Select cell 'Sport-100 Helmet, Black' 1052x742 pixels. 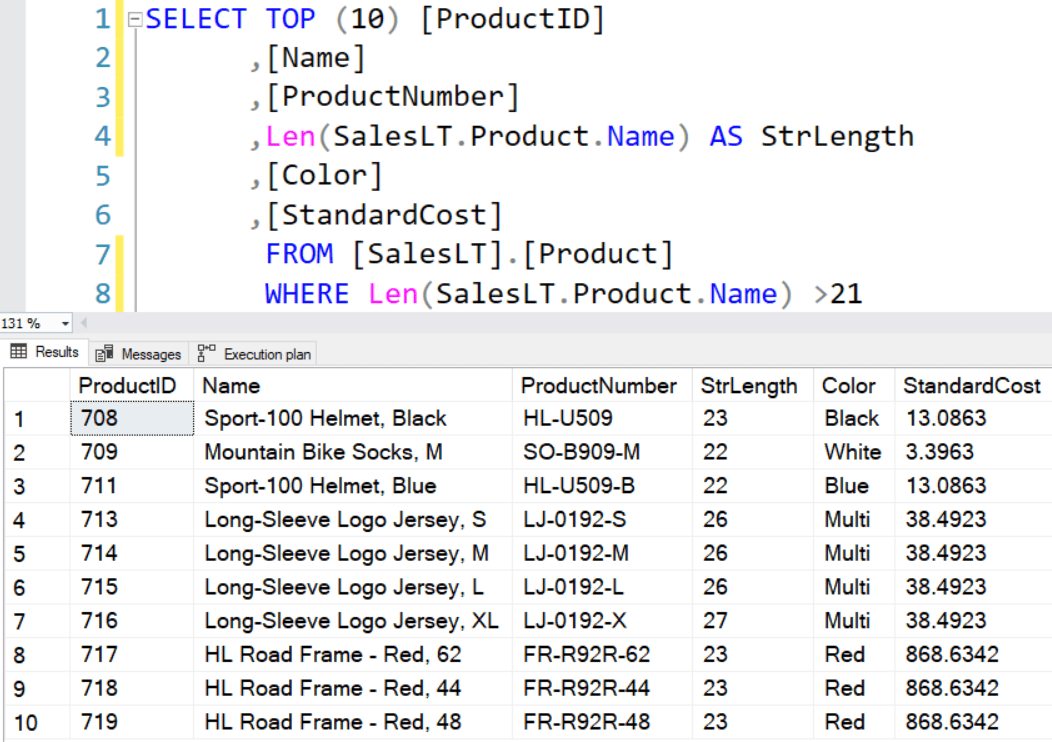(353, 419)
